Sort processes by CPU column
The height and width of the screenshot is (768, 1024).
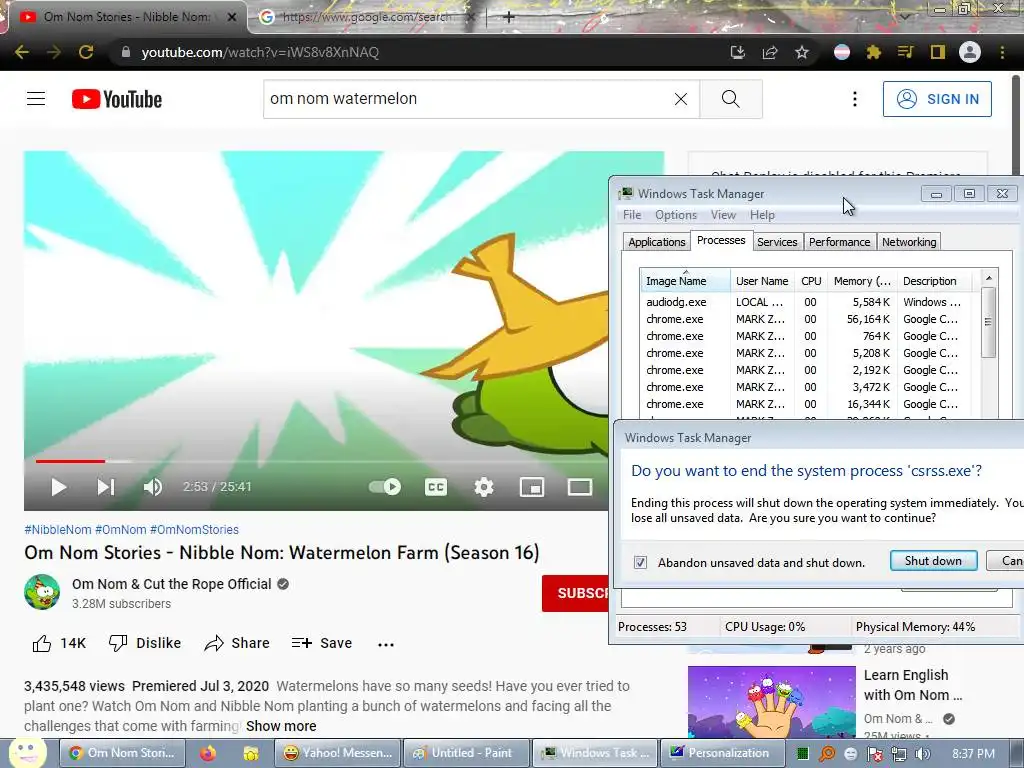(x=811, y=281)
